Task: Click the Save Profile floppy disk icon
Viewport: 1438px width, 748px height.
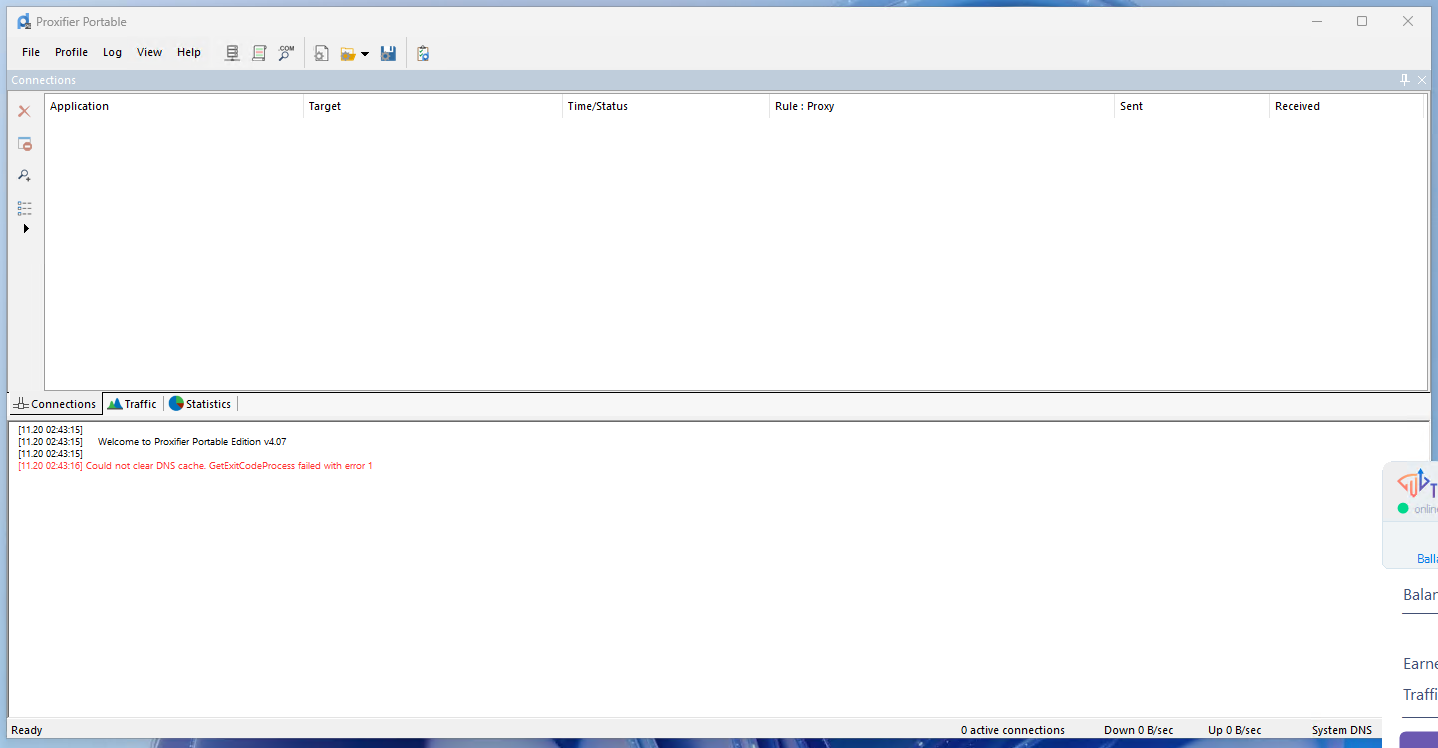Action: click(x=389, y=53)
